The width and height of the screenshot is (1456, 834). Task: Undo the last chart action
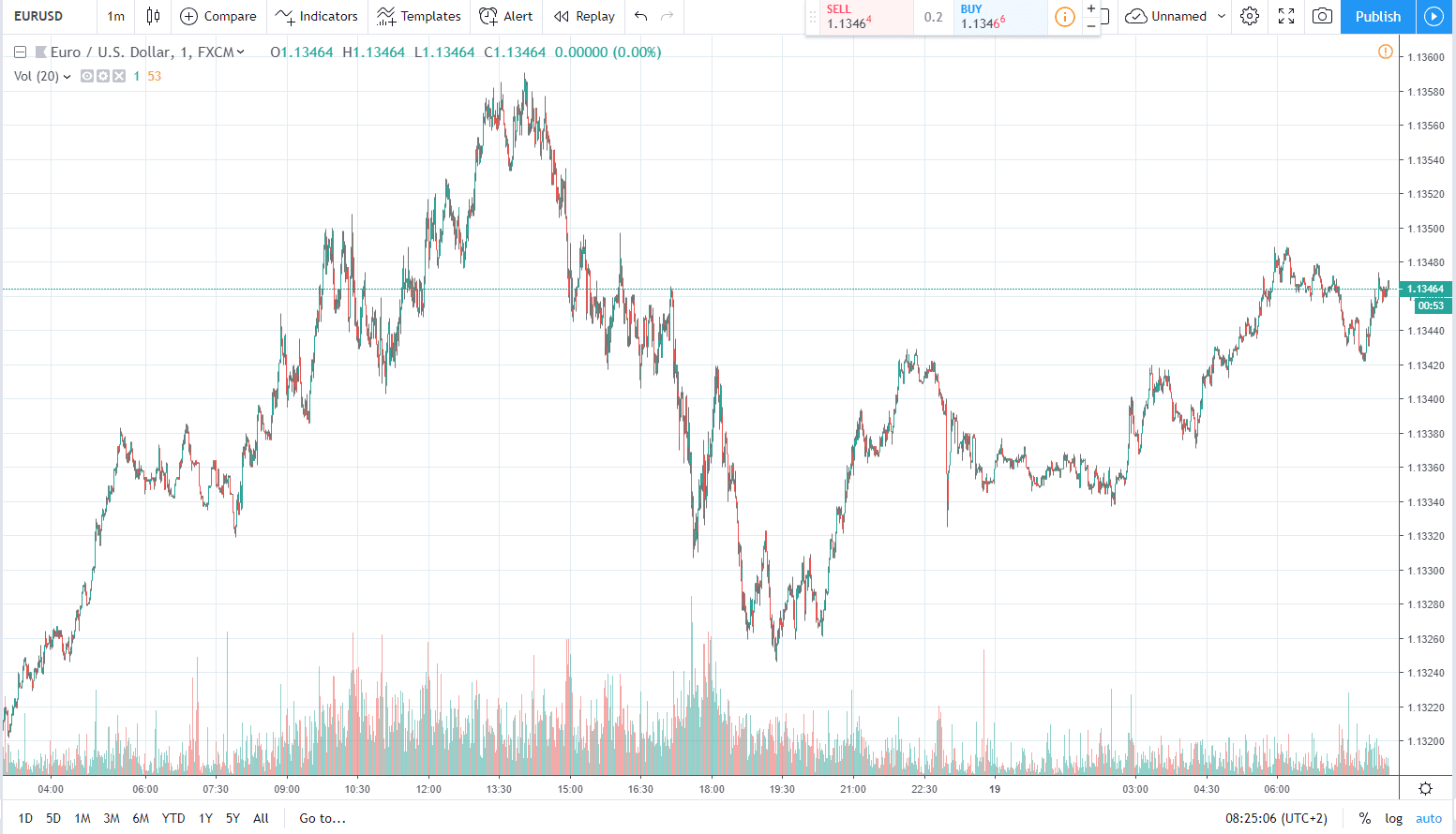641,16
